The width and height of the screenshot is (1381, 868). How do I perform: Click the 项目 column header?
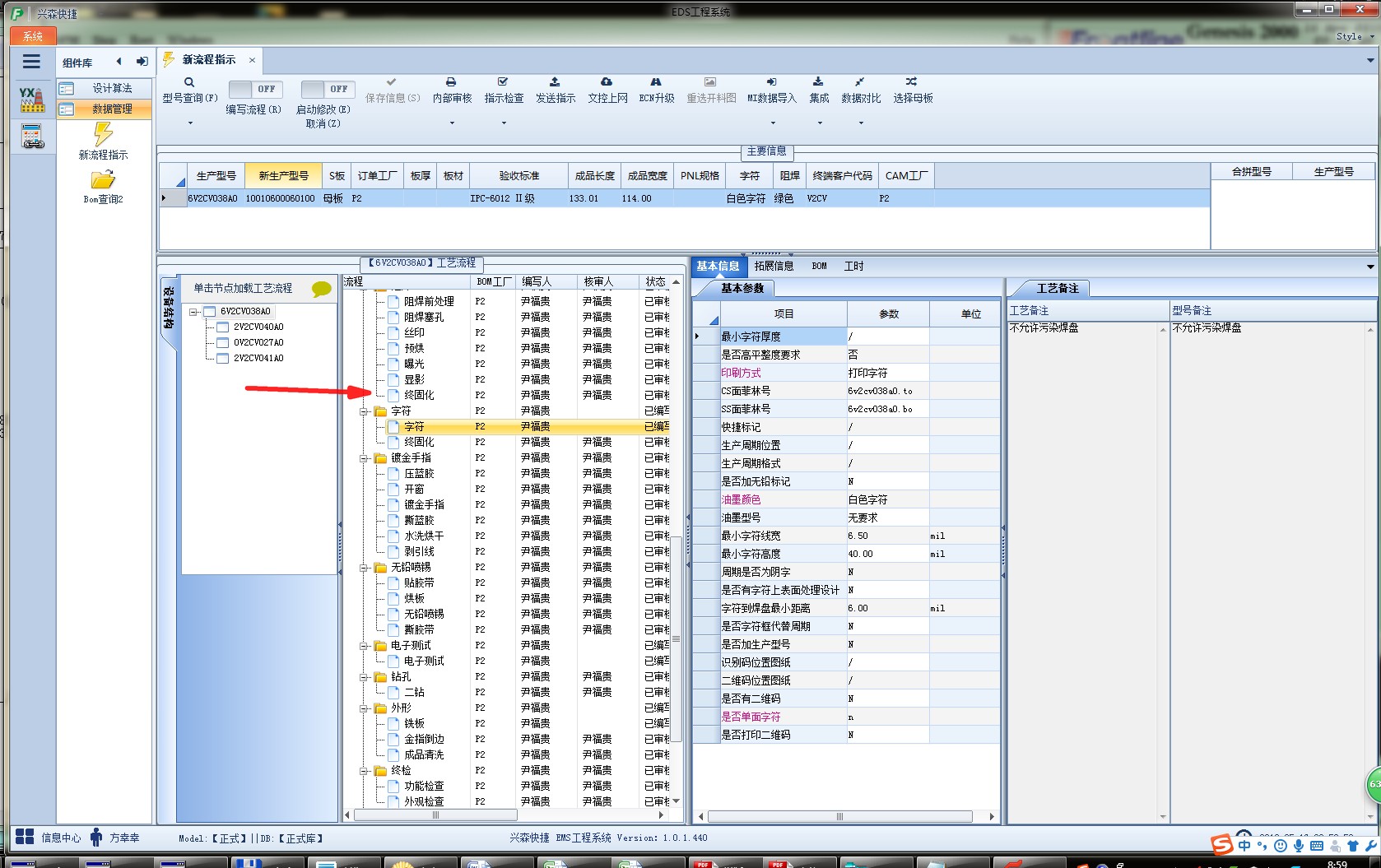point(783,314)
